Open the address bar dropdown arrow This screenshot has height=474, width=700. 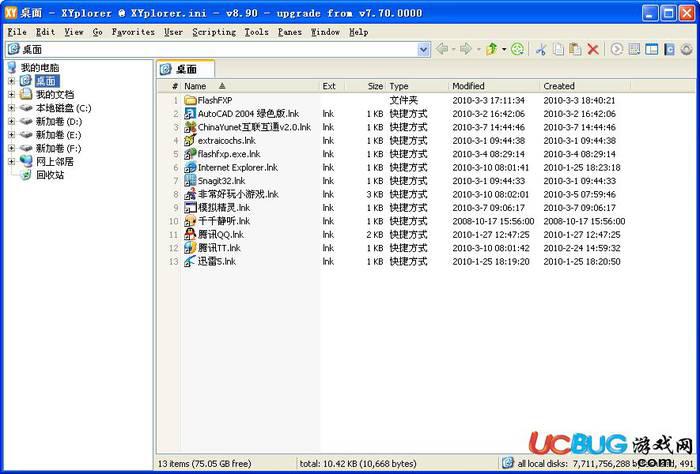point(424,49)
